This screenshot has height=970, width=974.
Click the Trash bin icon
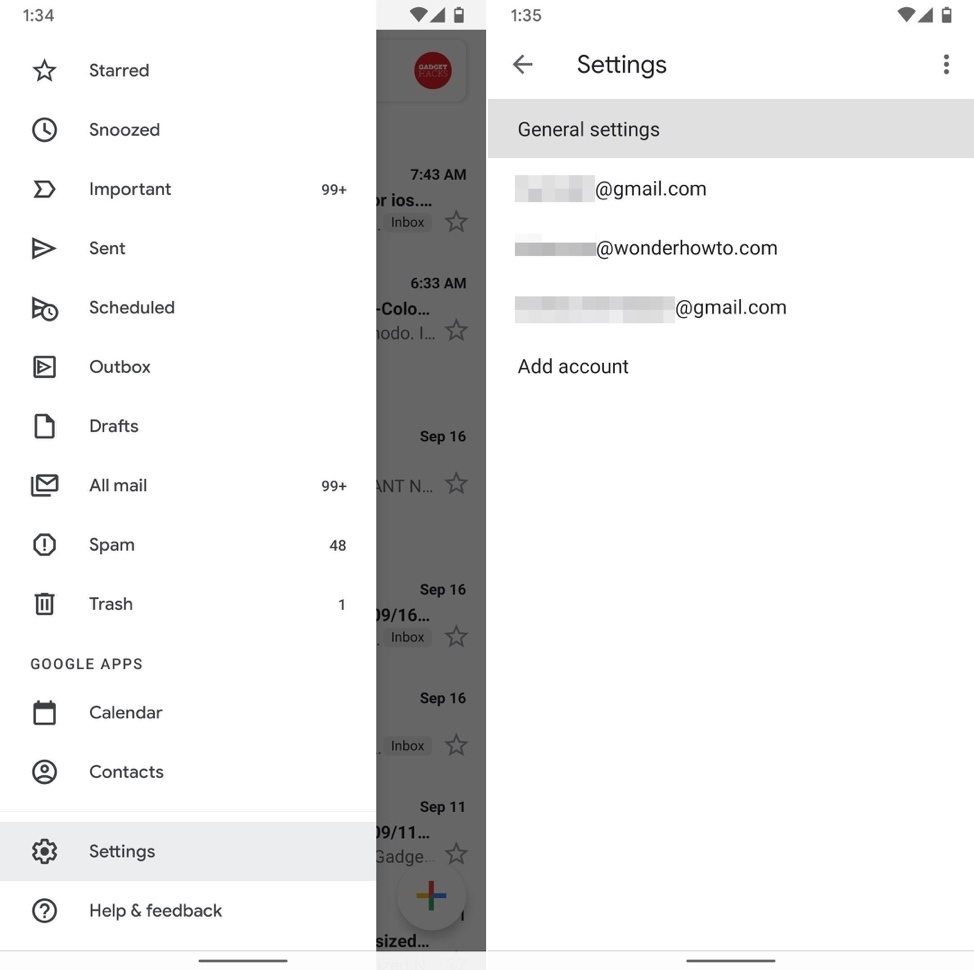(44, 604)
